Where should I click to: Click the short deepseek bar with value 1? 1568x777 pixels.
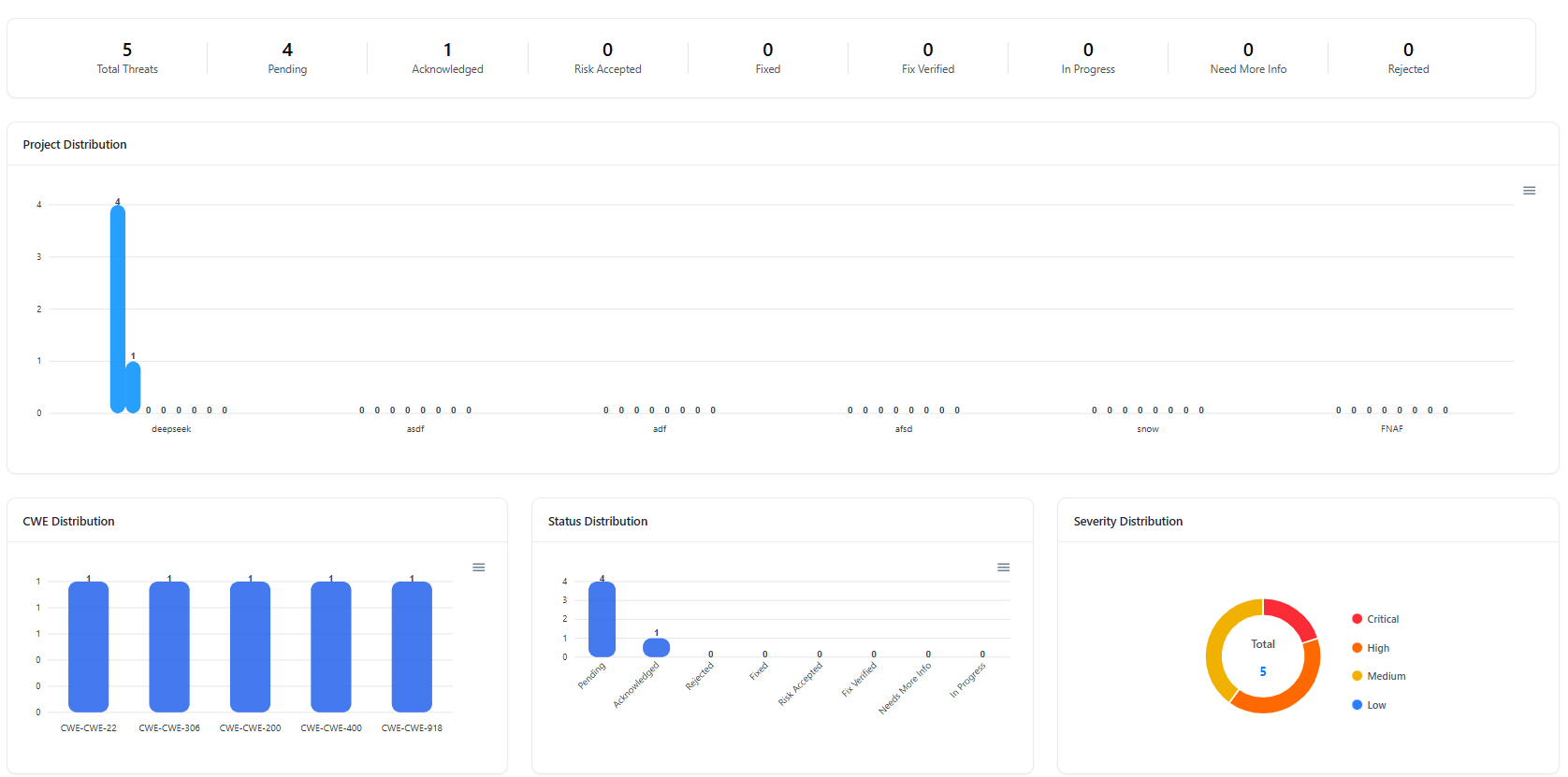(133, 387)
